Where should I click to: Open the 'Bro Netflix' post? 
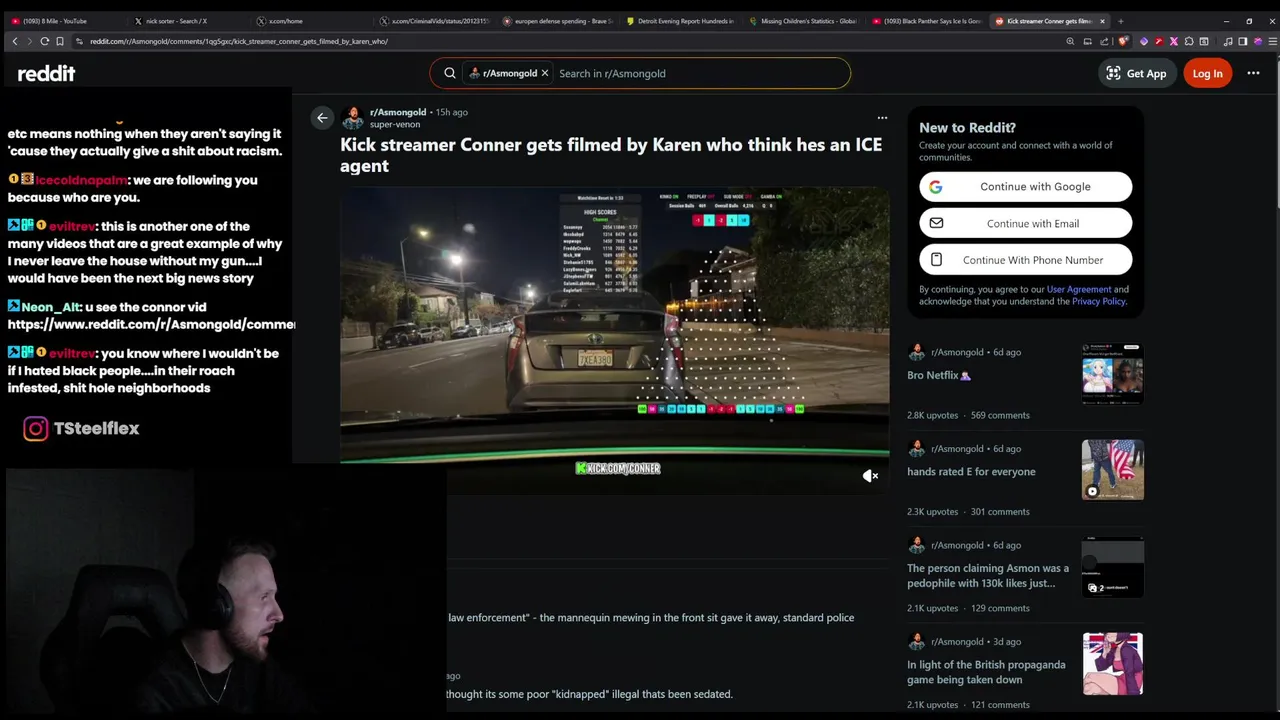939,375
